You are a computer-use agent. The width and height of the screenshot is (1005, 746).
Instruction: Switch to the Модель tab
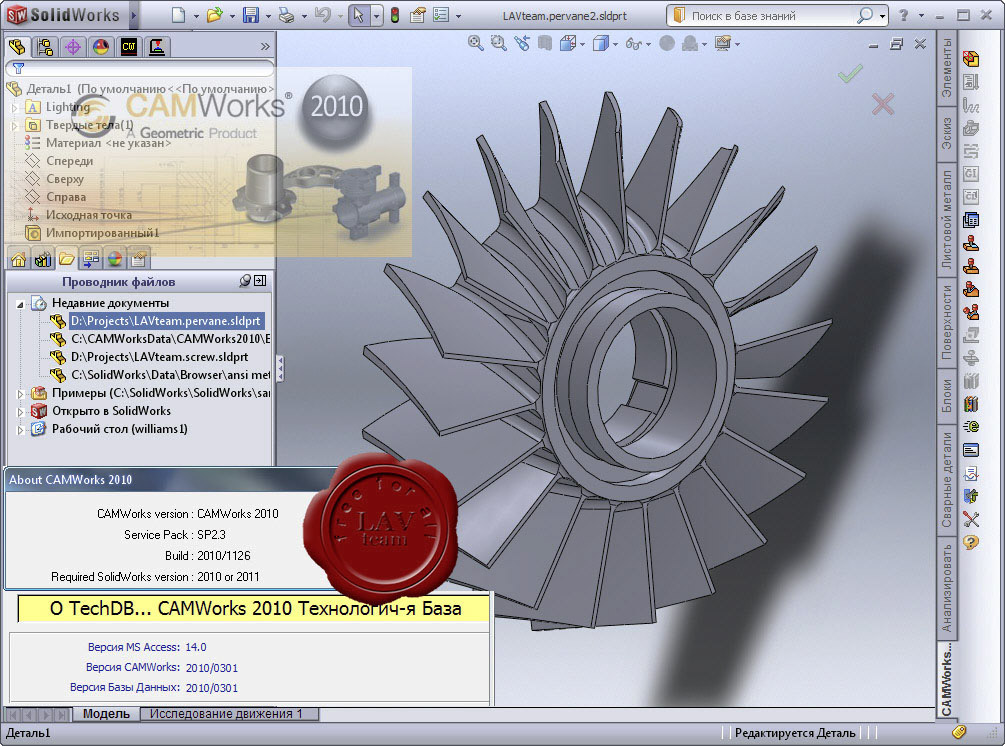coord(106,713)
